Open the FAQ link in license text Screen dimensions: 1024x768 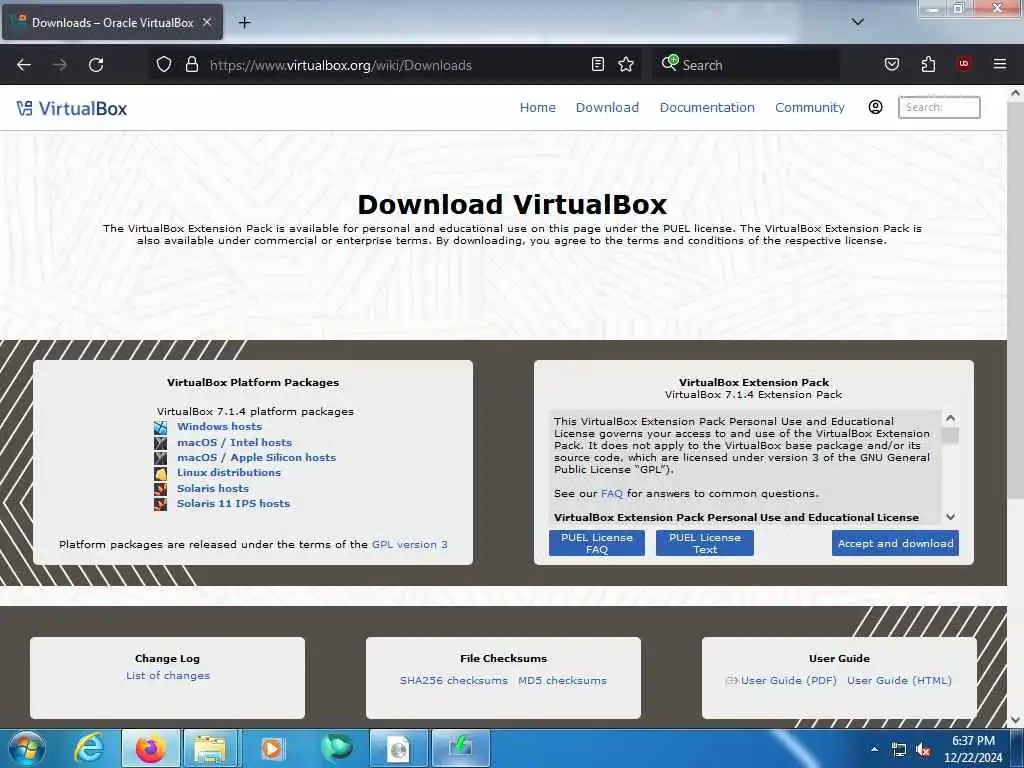tap(612, 493)
